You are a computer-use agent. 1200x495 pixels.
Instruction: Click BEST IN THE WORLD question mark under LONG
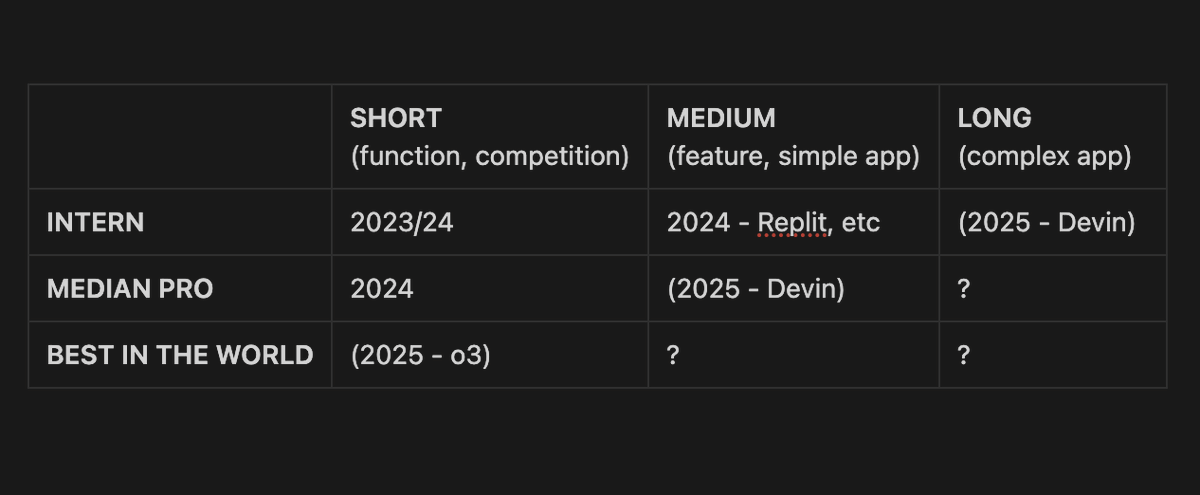[964, 355]
